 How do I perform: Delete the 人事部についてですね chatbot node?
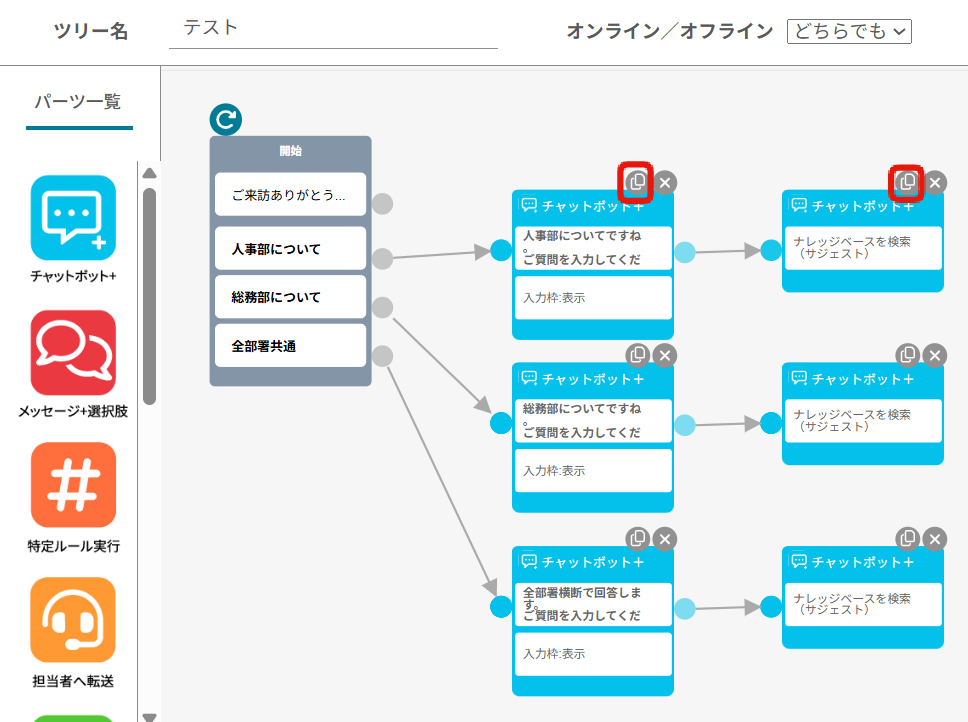click(x=665, y=183)
